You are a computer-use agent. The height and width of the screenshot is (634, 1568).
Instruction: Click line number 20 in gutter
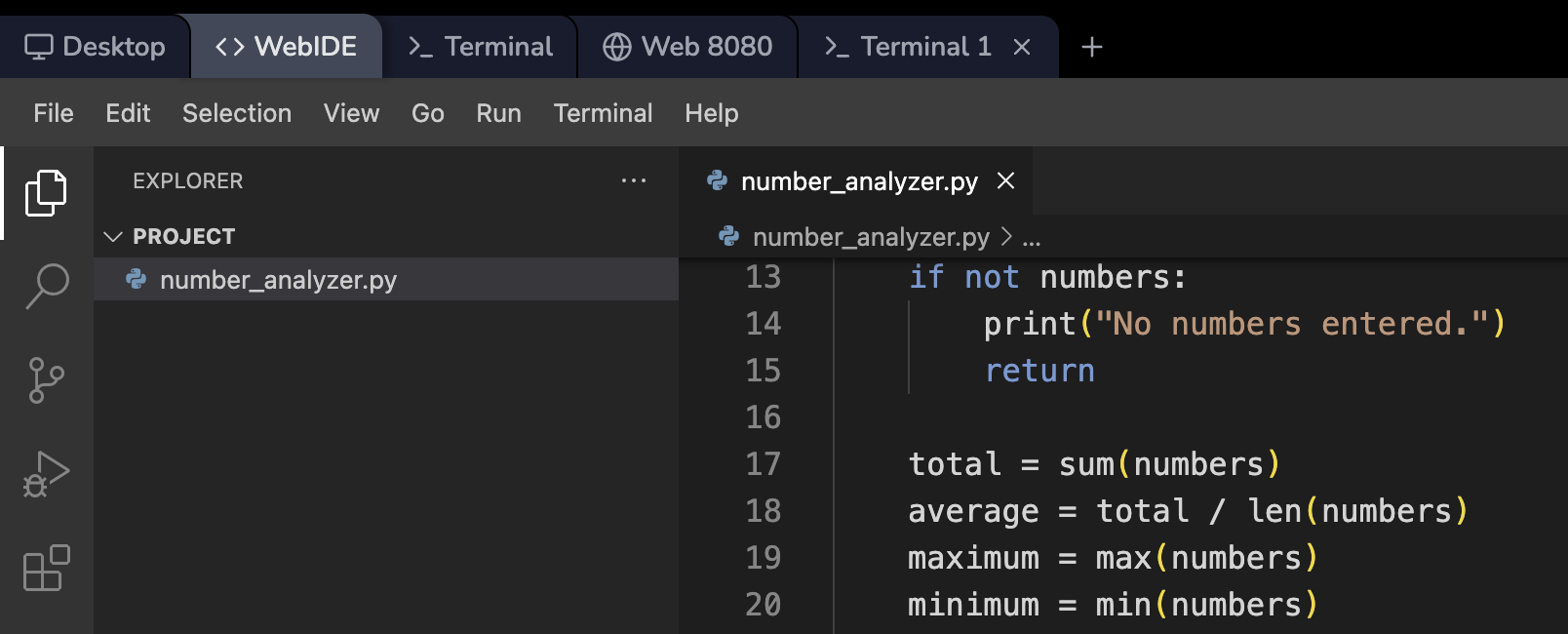coord(764,605)
